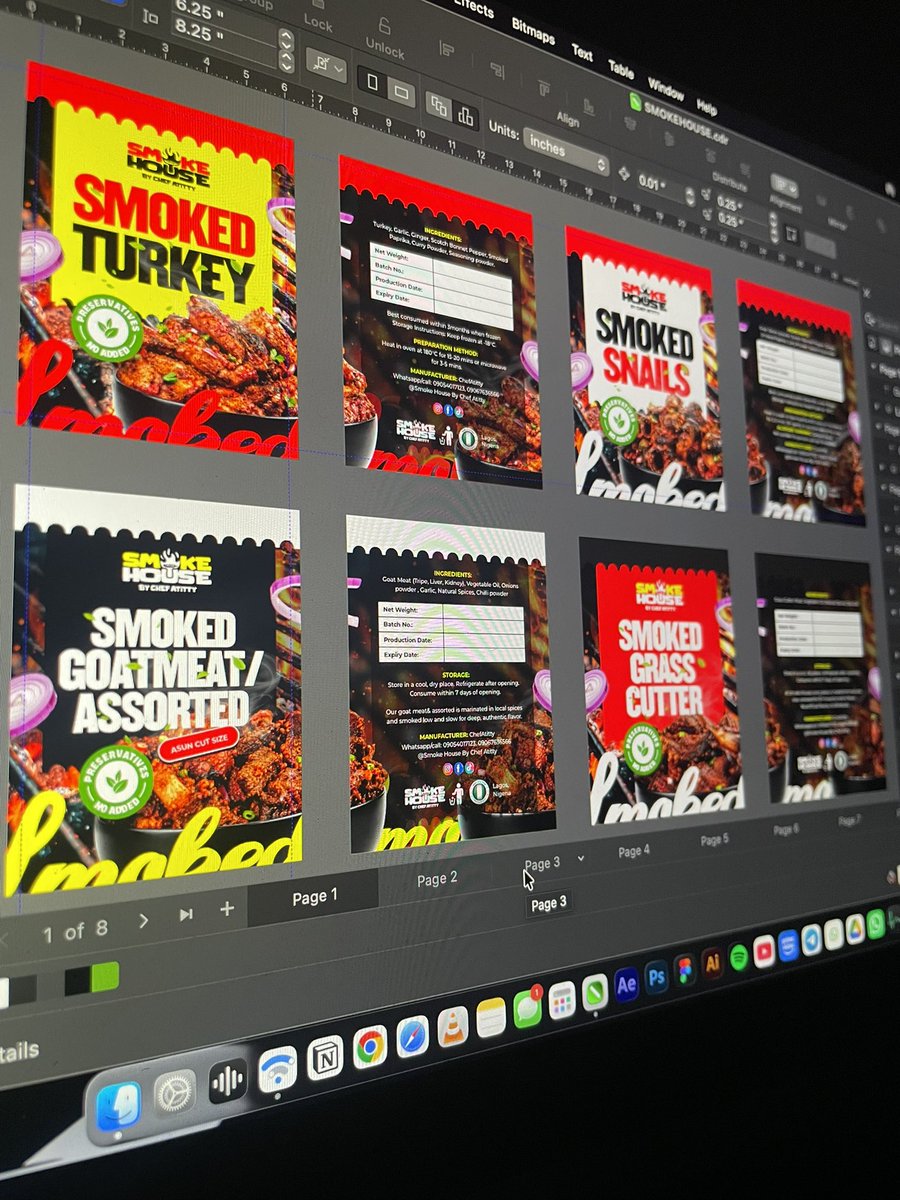Jump to the last page arrow

tap(186, 914)
